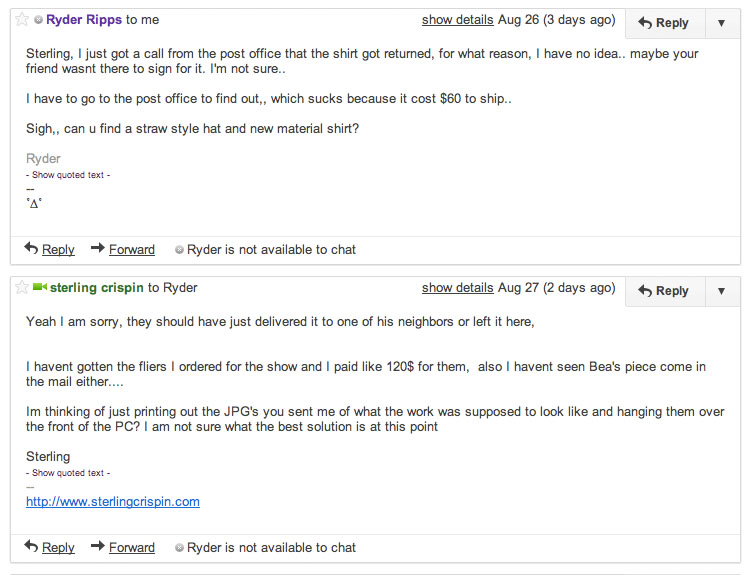The height and width of the screenshot is (575, 753).
Task: Click reply arrow icon below Ryder's message
Action: point(31,248)
